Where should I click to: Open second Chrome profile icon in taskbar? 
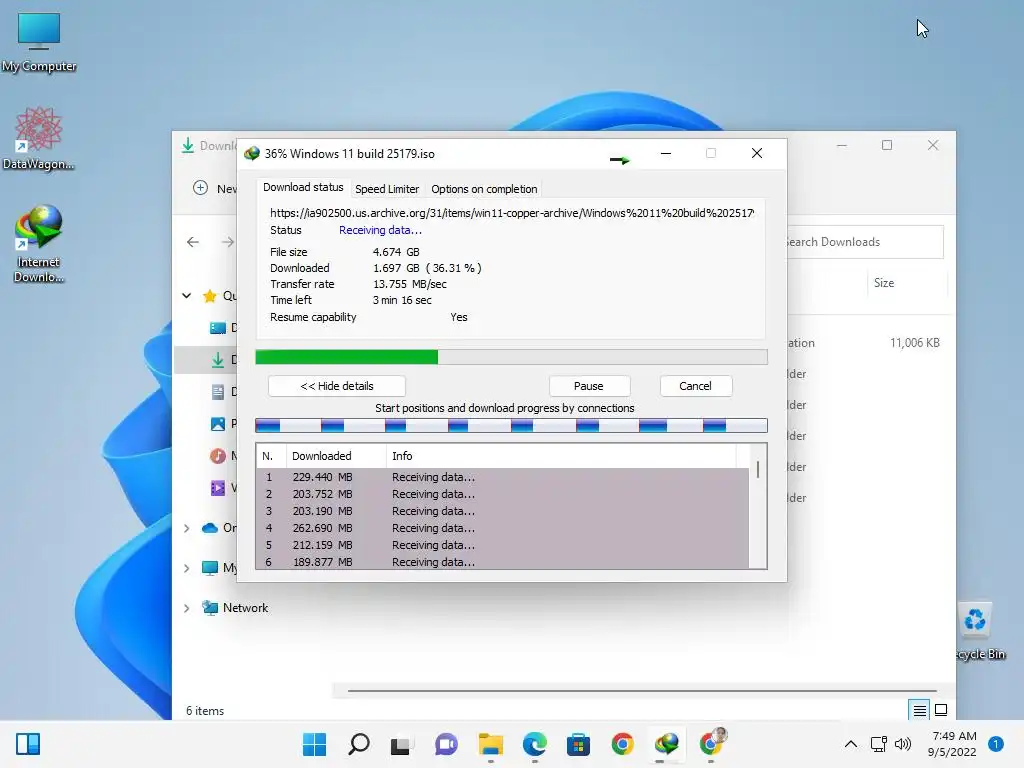(712, 743)
